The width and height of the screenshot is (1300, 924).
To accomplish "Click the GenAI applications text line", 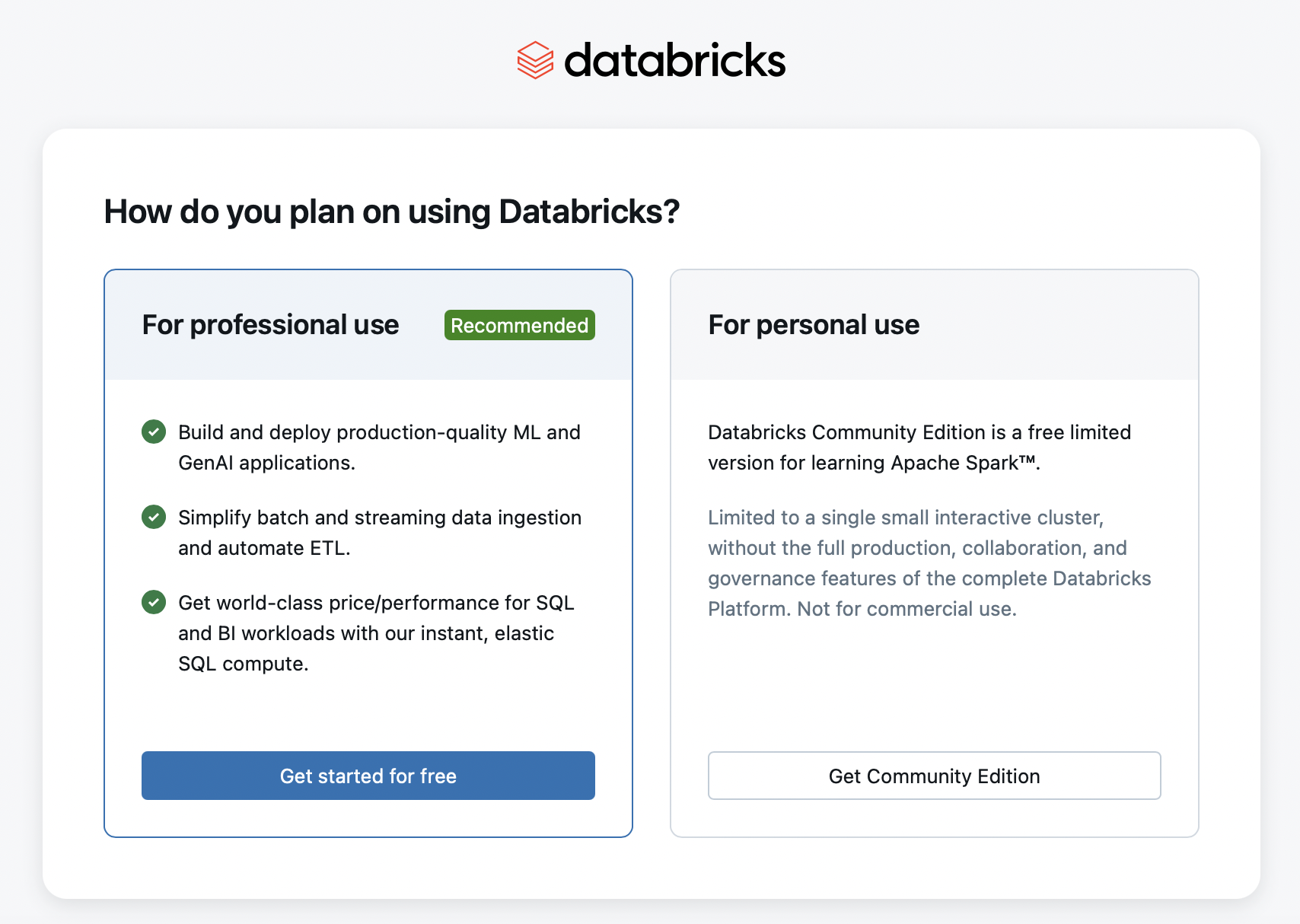I will tap(266, 463).
